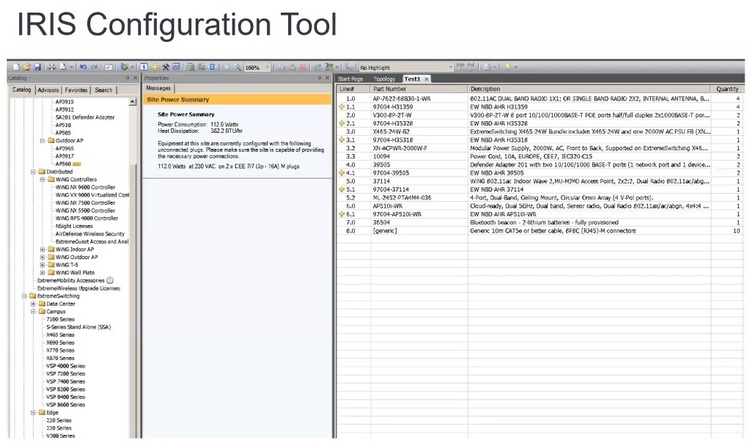Open the 100% zoom level dropdown
Screen dimensions: 750x443
[267, 67]
